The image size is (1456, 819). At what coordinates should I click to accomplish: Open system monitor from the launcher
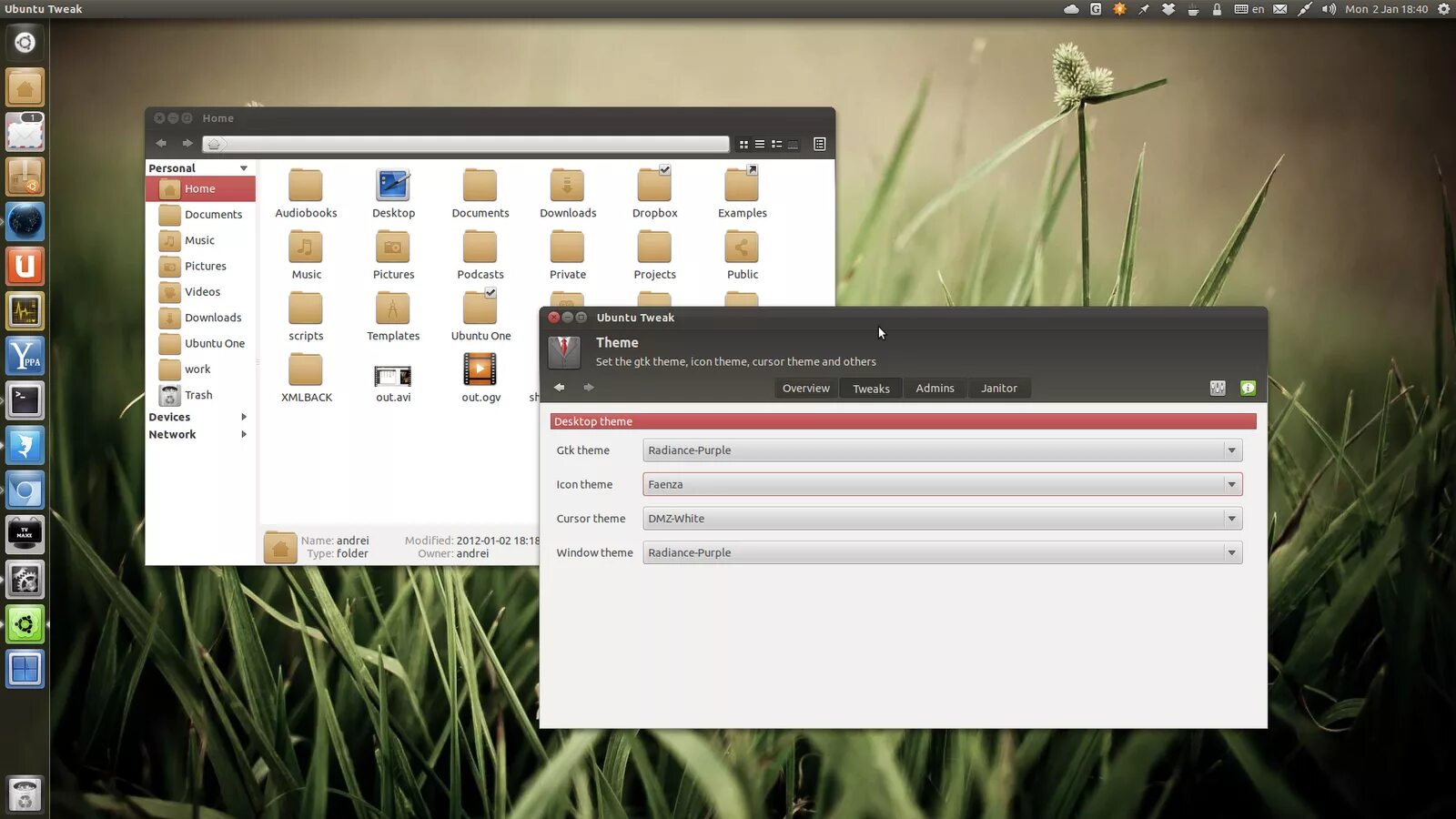[25, 311]
